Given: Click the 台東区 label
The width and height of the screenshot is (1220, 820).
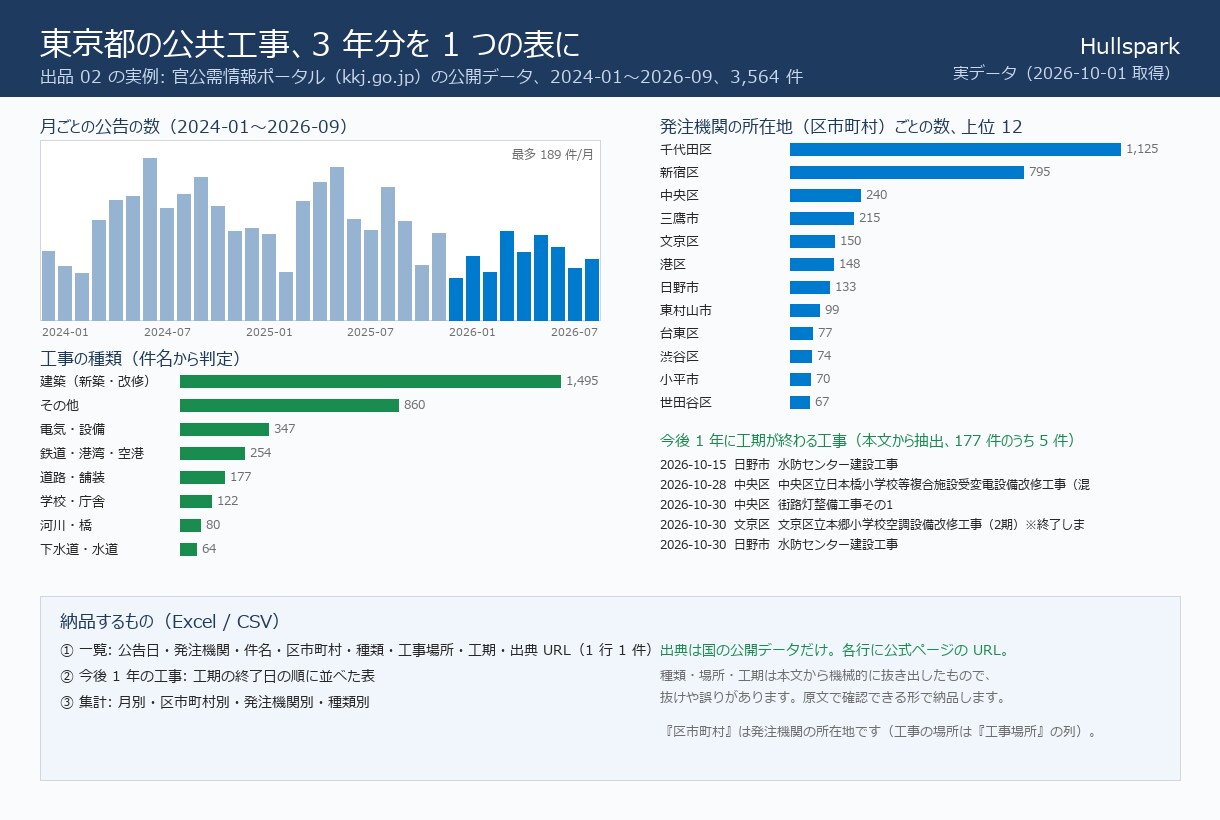Looking at the screenshot, I should (x=680, y=333).
